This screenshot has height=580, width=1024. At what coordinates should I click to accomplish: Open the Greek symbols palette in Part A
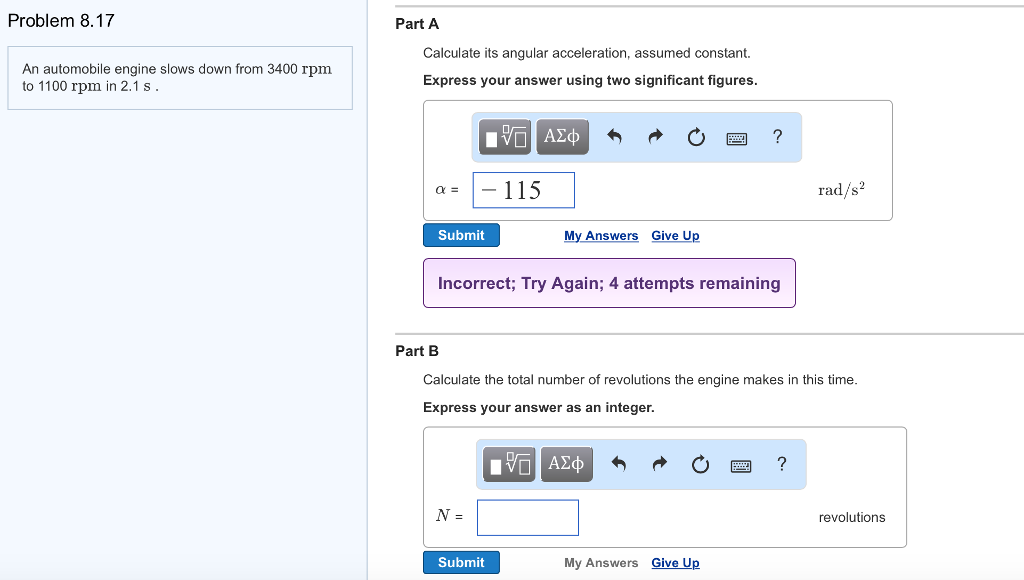563,137
